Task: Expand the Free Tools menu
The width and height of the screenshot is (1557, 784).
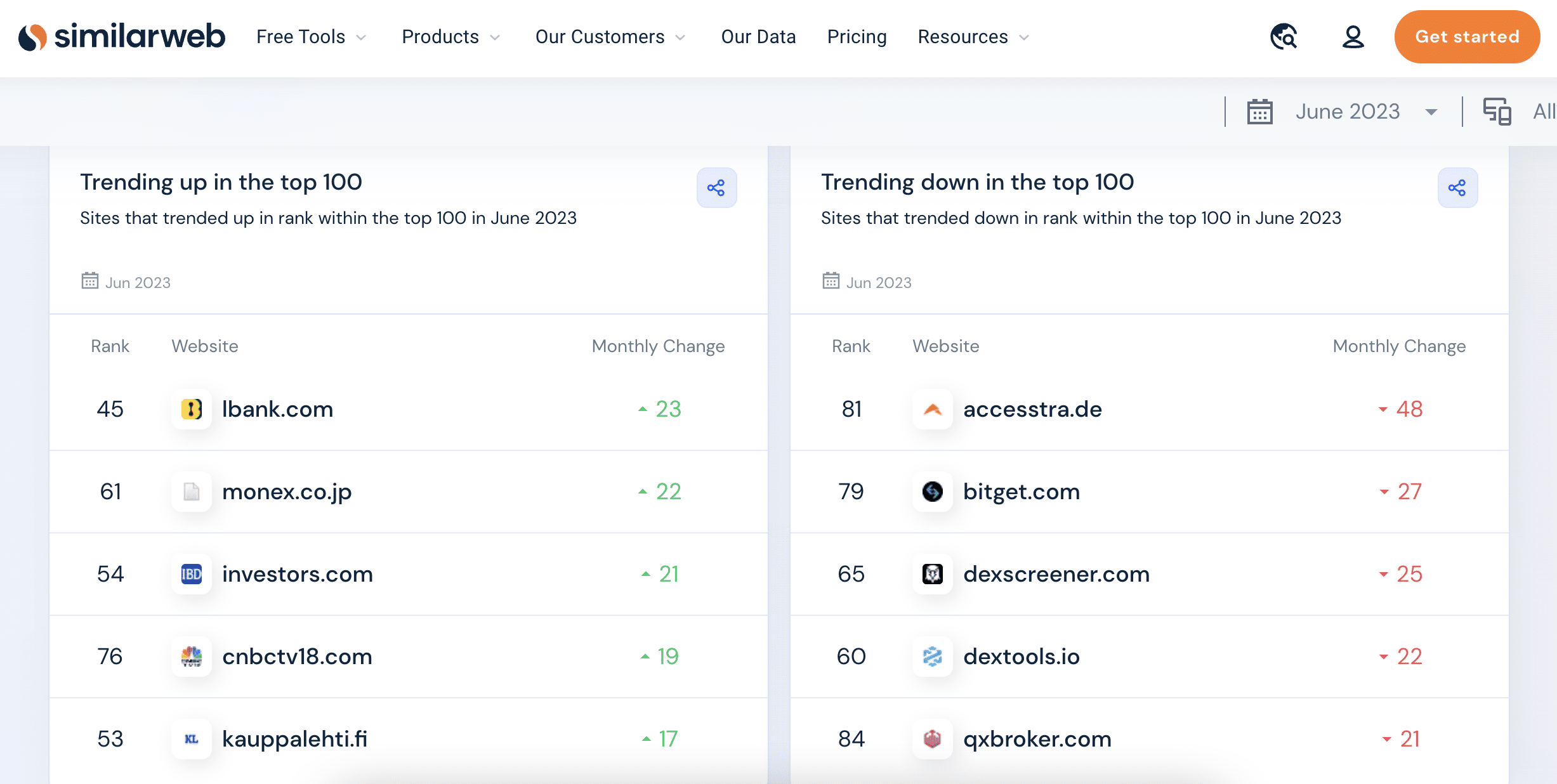Action: [311, 37]
